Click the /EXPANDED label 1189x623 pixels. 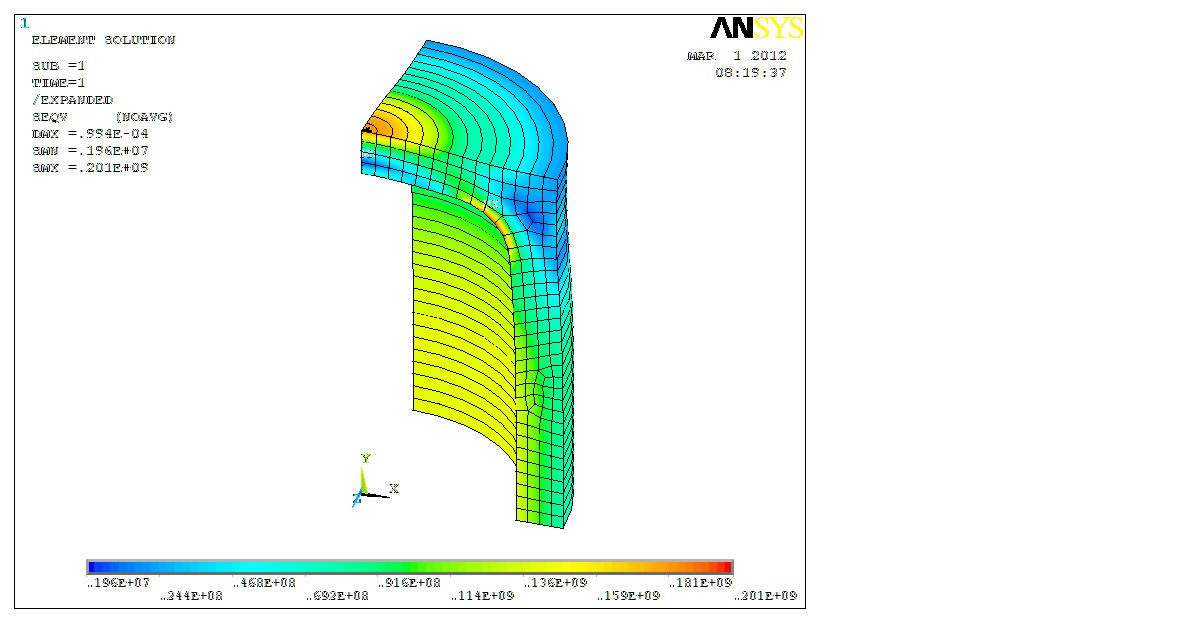[x=72, y=100]
